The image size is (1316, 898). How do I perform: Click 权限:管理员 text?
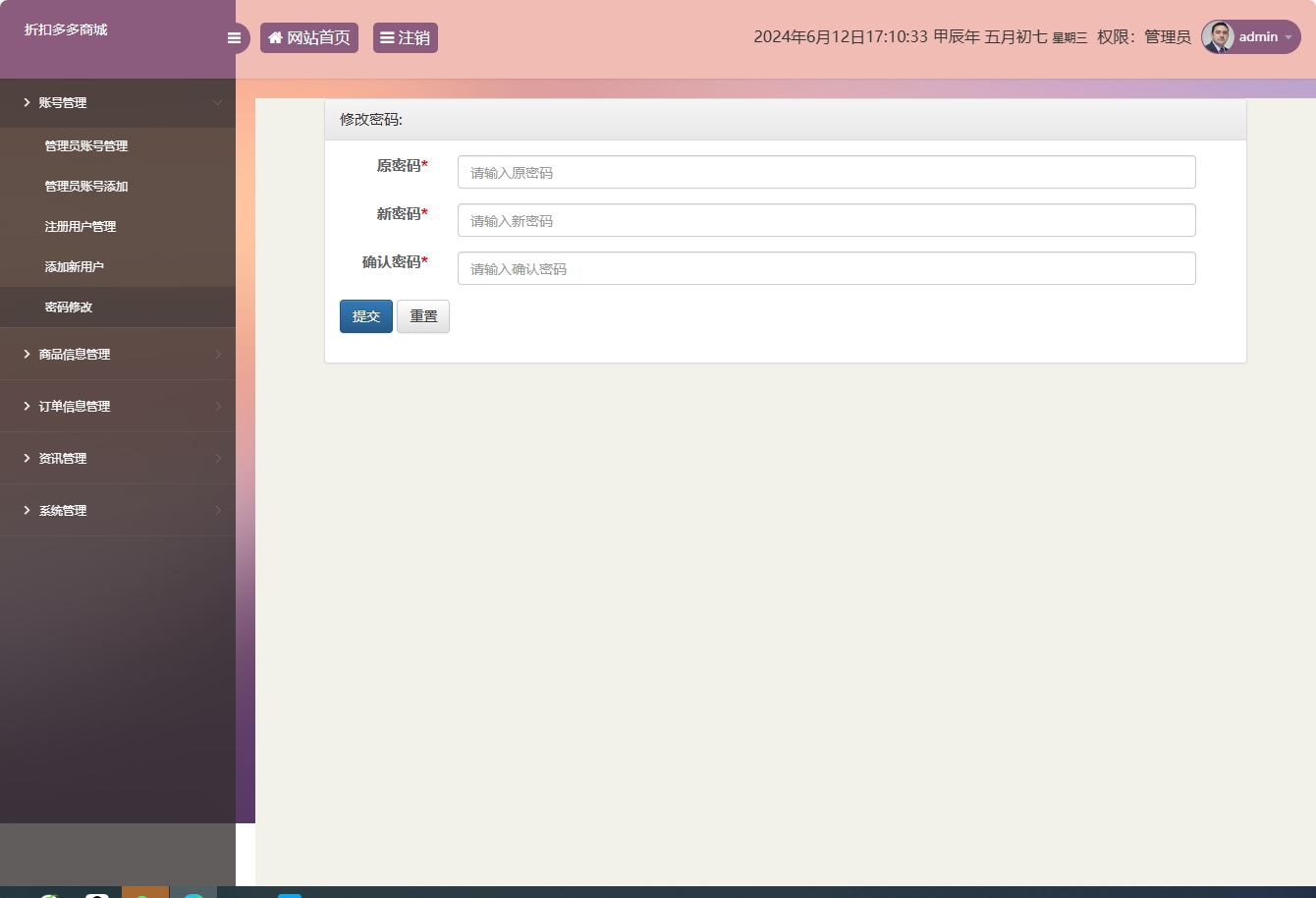(x=1144, y=37)
